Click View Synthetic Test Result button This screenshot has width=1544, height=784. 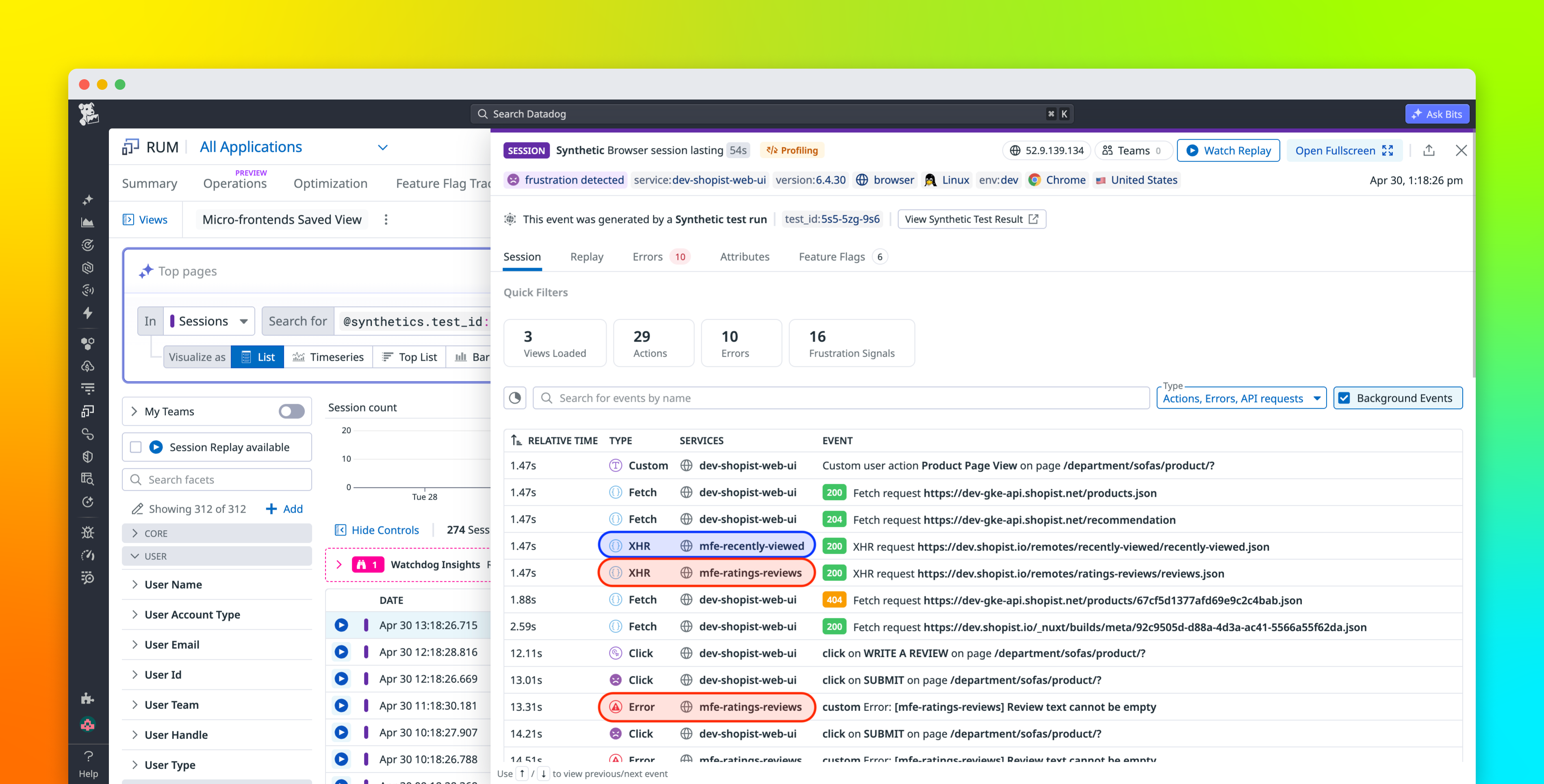pos(972,219)
